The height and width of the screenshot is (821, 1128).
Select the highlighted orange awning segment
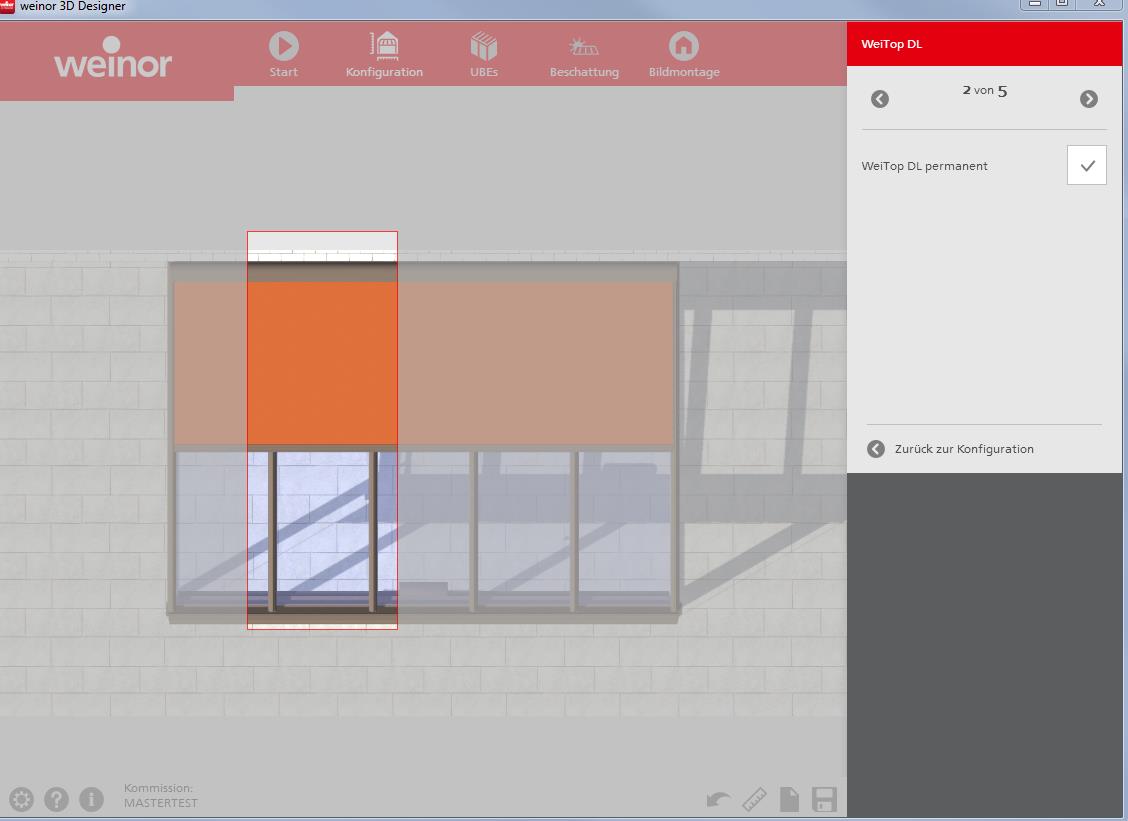pyautogui.click(x=322, y=362)
